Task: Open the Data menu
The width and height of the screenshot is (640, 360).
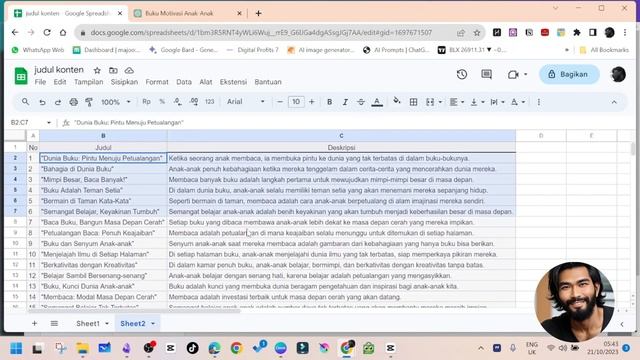Action: 184,82
